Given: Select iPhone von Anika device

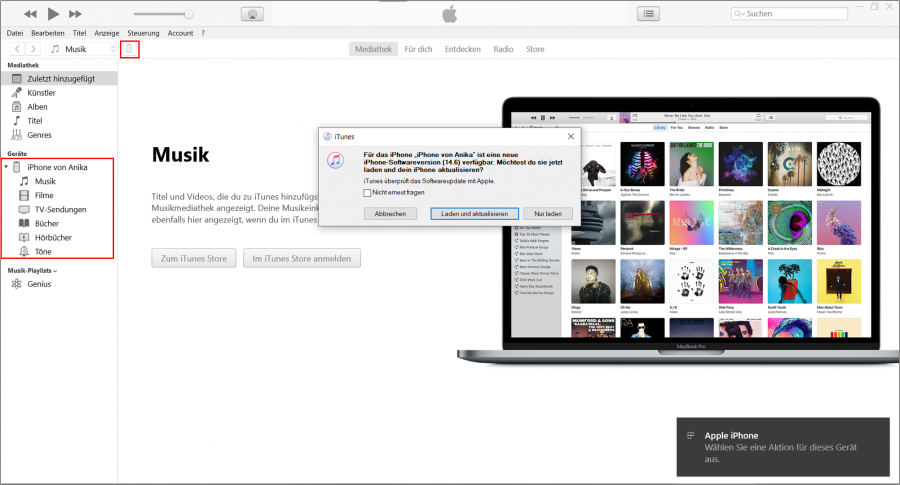Looking at the screenshot, I should (57, 168).
